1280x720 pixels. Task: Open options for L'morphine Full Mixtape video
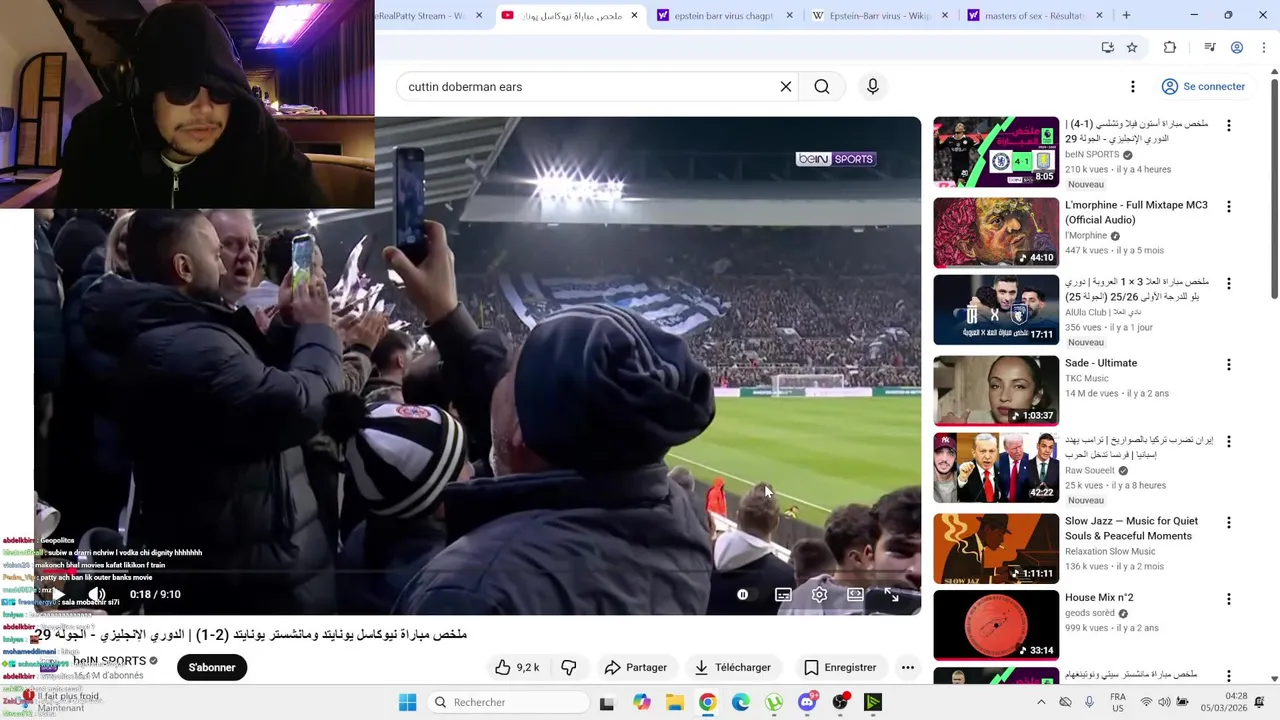1229,207
